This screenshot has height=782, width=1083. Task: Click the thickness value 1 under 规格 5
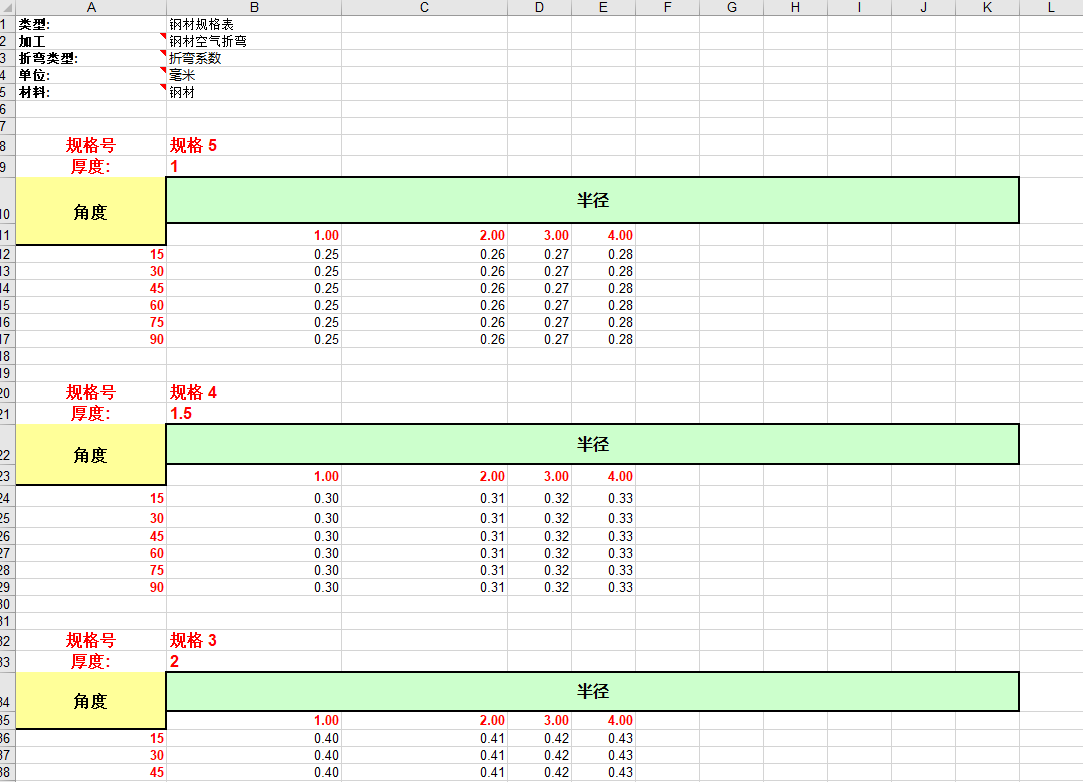tap(254, 166)
